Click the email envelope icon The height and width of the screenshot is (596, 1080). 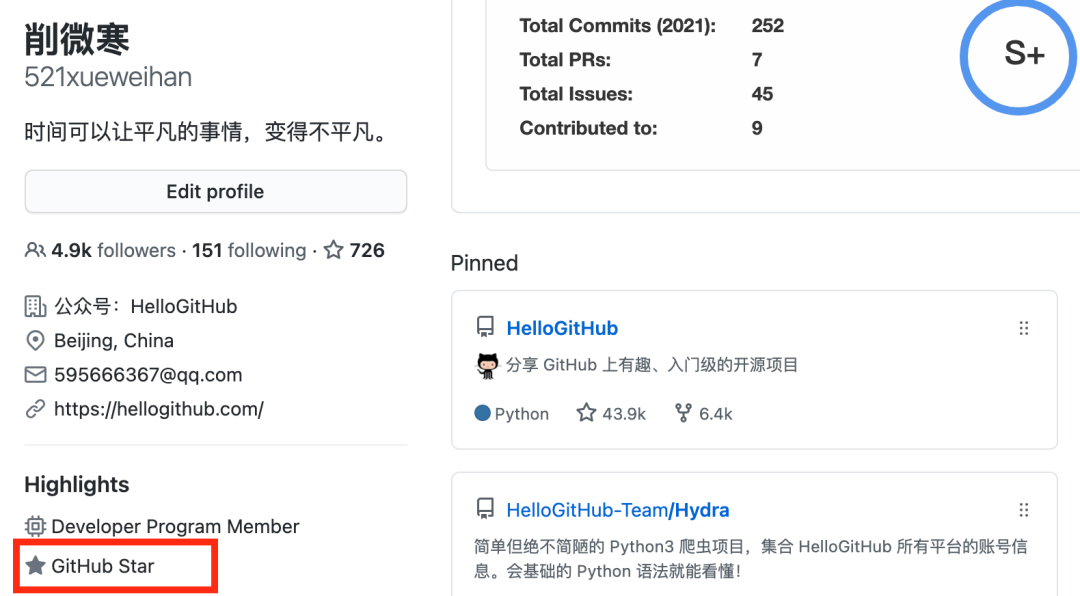coord(35,375)
